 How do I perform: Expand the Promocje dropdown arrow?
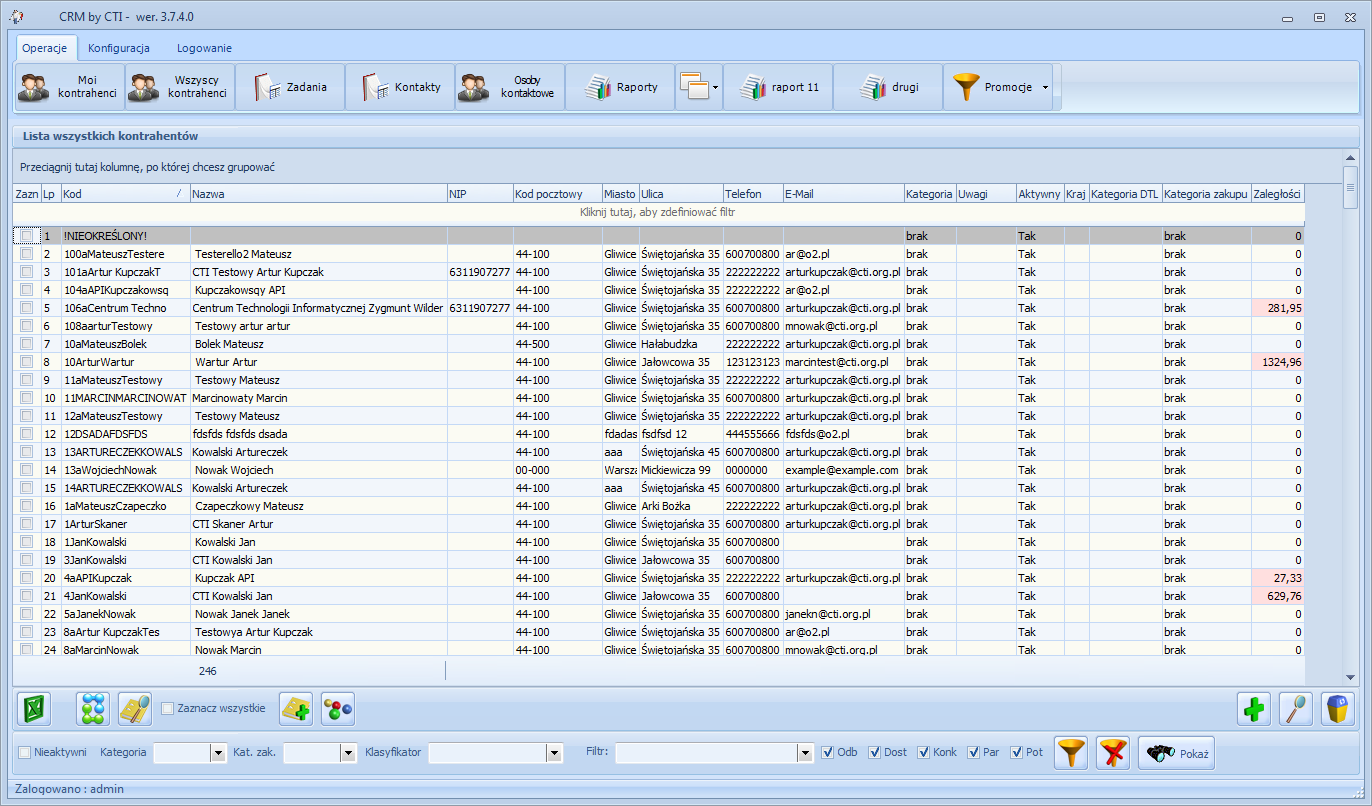1046,87
